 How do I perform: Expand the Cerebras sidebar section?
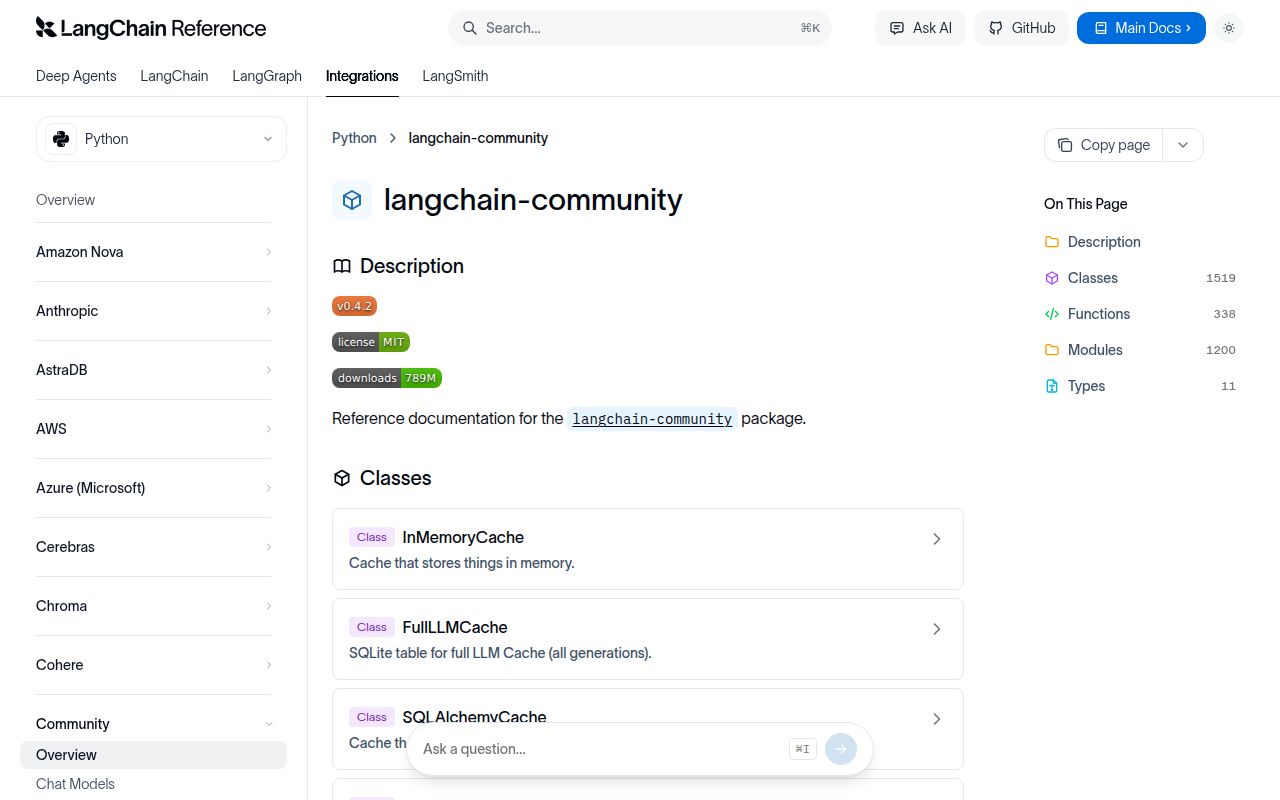click(x=154, y=547)
